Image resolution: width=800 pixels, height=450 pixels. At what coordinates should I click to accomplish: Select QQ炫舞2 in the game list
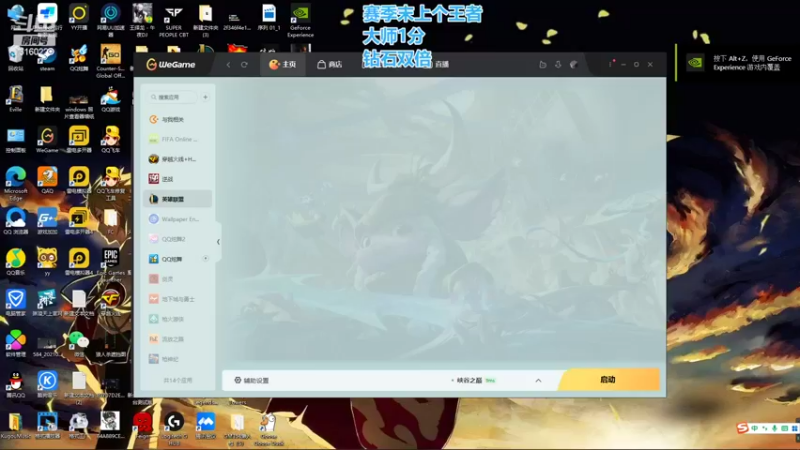[178, 239]
